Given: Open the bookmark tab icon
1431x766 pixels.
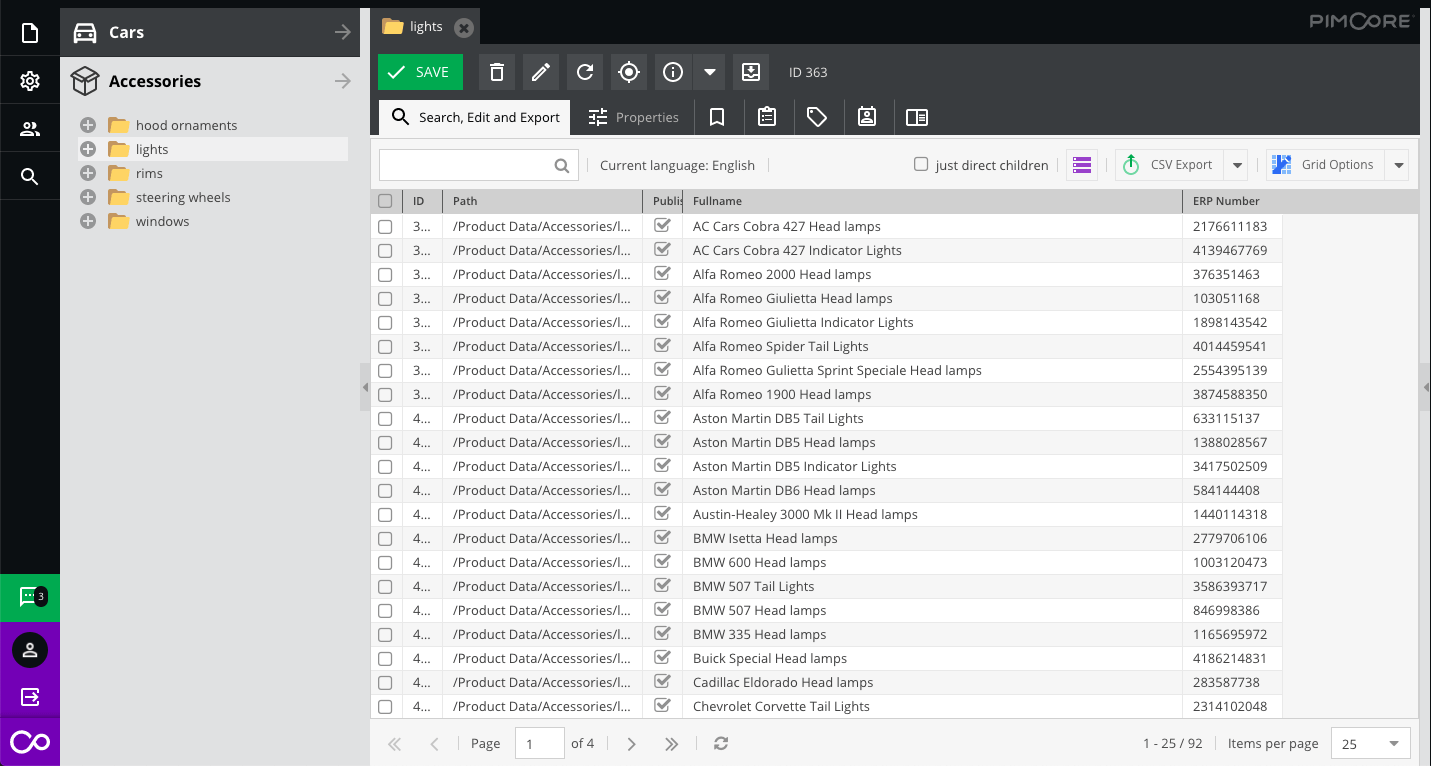Looking at the screenshot, I should 717,117.
